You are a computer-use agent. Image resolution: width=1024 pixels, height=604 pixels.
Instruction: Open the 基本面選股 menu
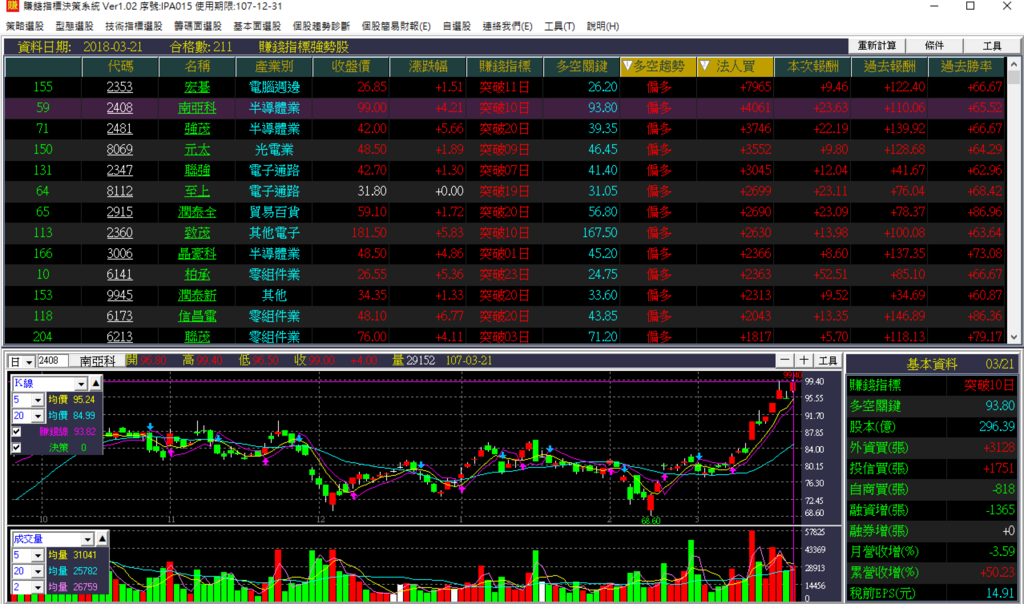[257, 26]
